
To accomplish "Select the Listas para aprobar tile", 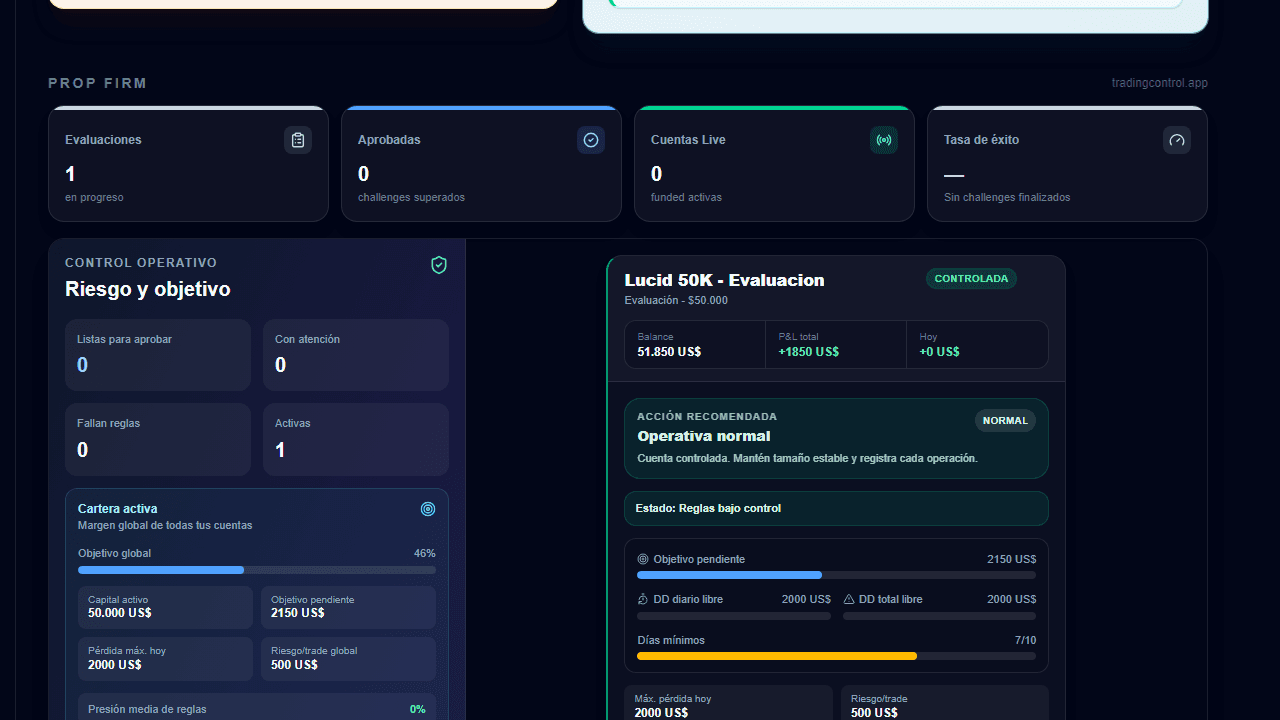I will (158, 355).
